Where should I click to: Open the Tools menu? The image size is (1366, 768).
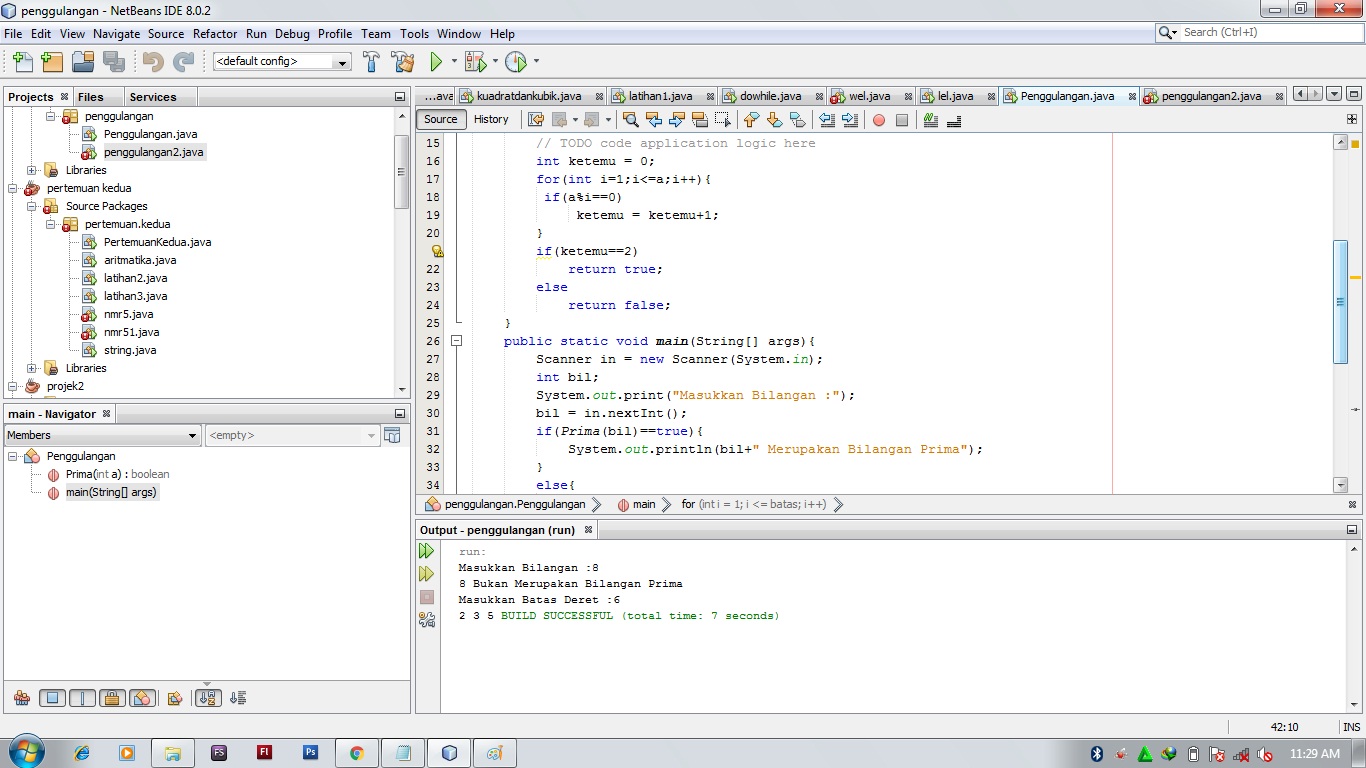pyautogui.click(x=414, y=33)
